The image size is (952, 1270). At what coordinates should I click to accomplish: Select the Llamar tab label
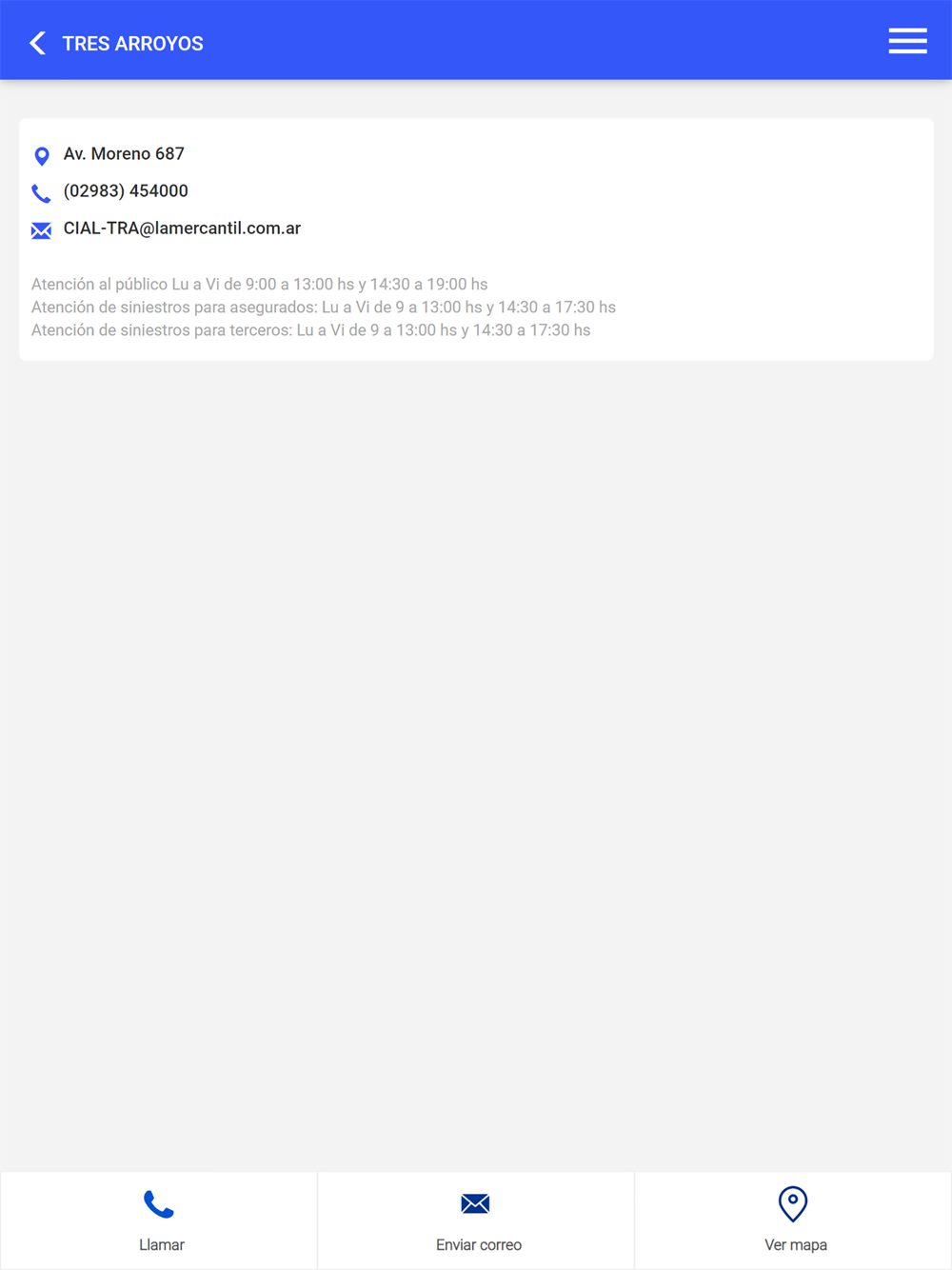click(162, 1244)
